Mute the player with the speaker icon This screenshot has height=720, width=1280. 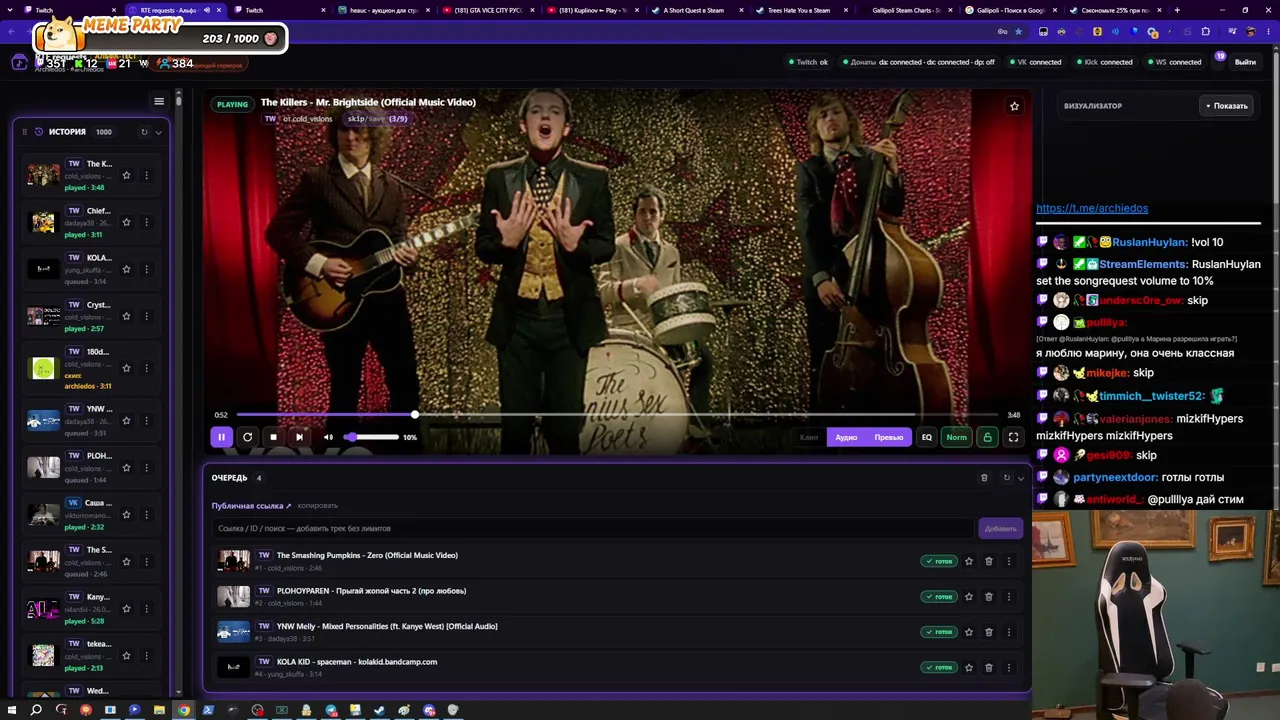[328, 437]
